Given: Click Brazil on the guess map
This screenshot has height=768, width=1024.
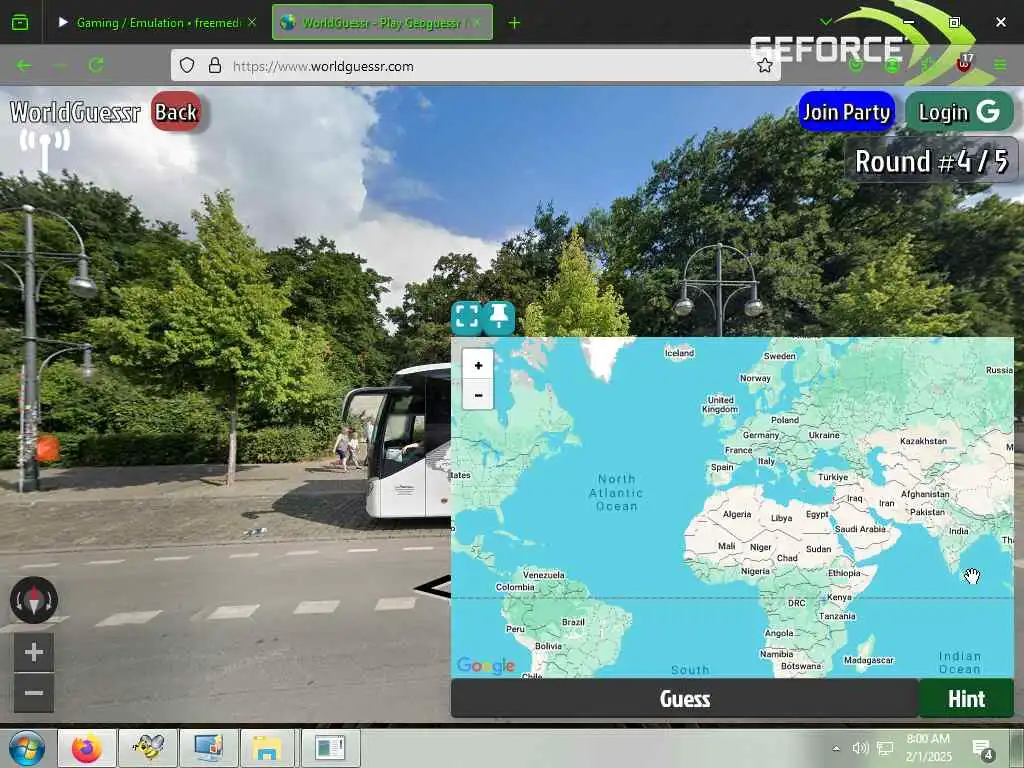Looking at the screenshot, I should point(573,622).
